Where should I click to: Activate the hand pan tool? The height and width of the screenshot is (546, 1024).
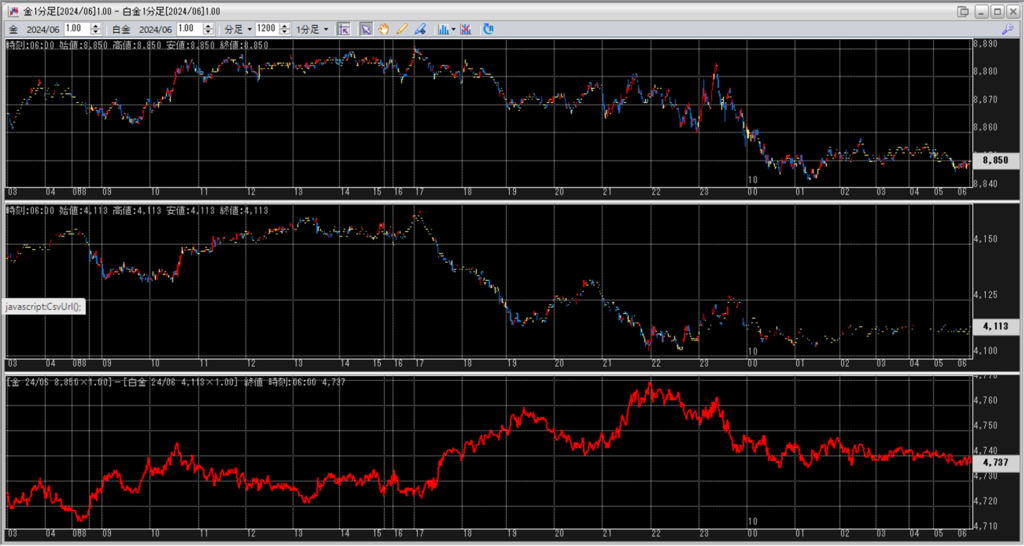(x=384, y=29)
